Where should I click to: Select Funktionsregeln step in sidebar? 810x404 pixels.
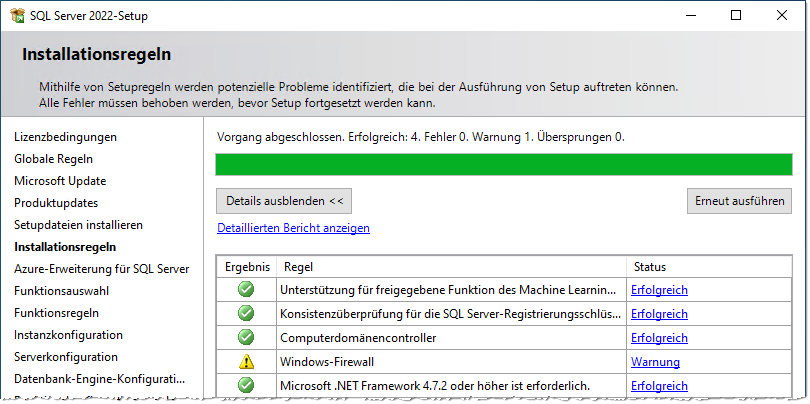[57, 313]
